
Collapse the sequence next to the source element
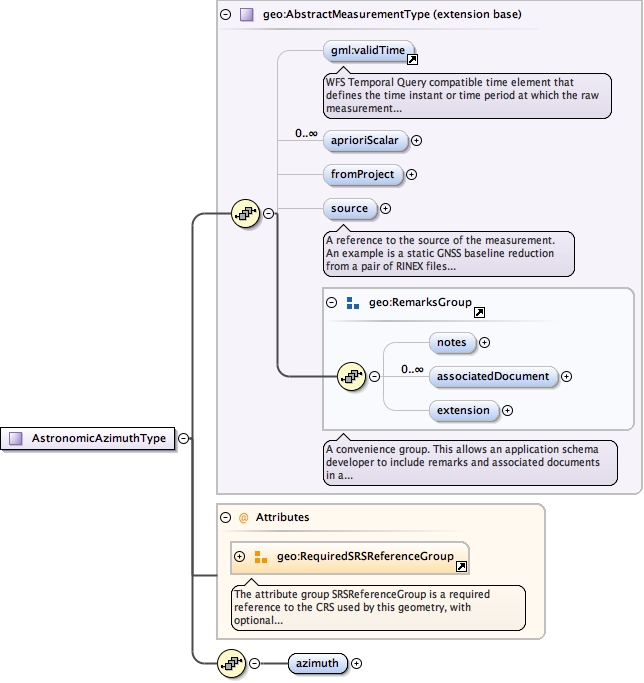pyautogui.click(x=268, y=213)
